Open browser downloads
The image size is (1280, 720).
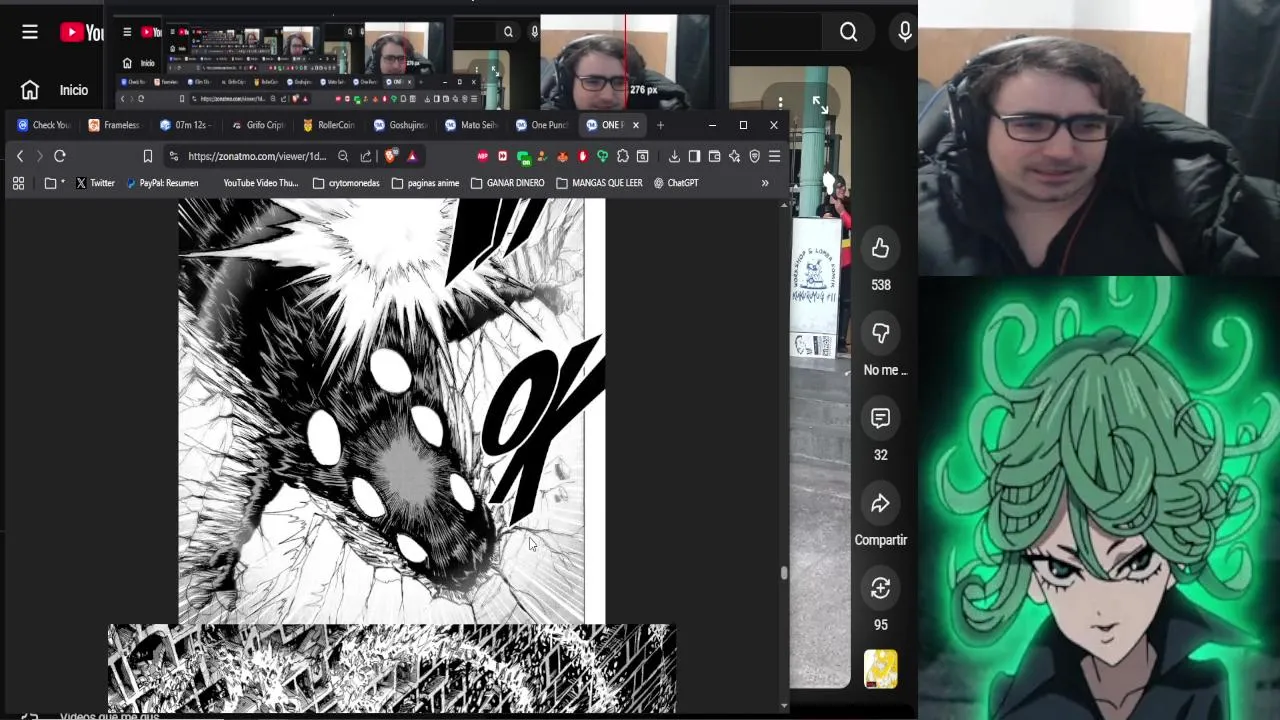(674, 156)
